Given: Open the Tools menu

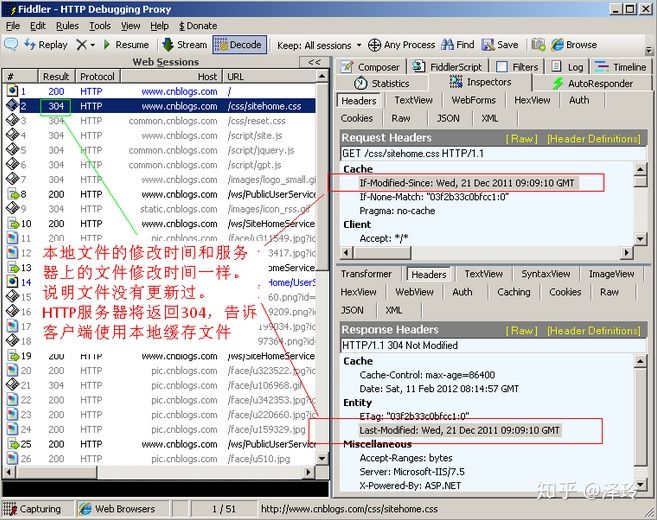Looking at the screenshot, I should pyautogui.click(x=100, y=26).
